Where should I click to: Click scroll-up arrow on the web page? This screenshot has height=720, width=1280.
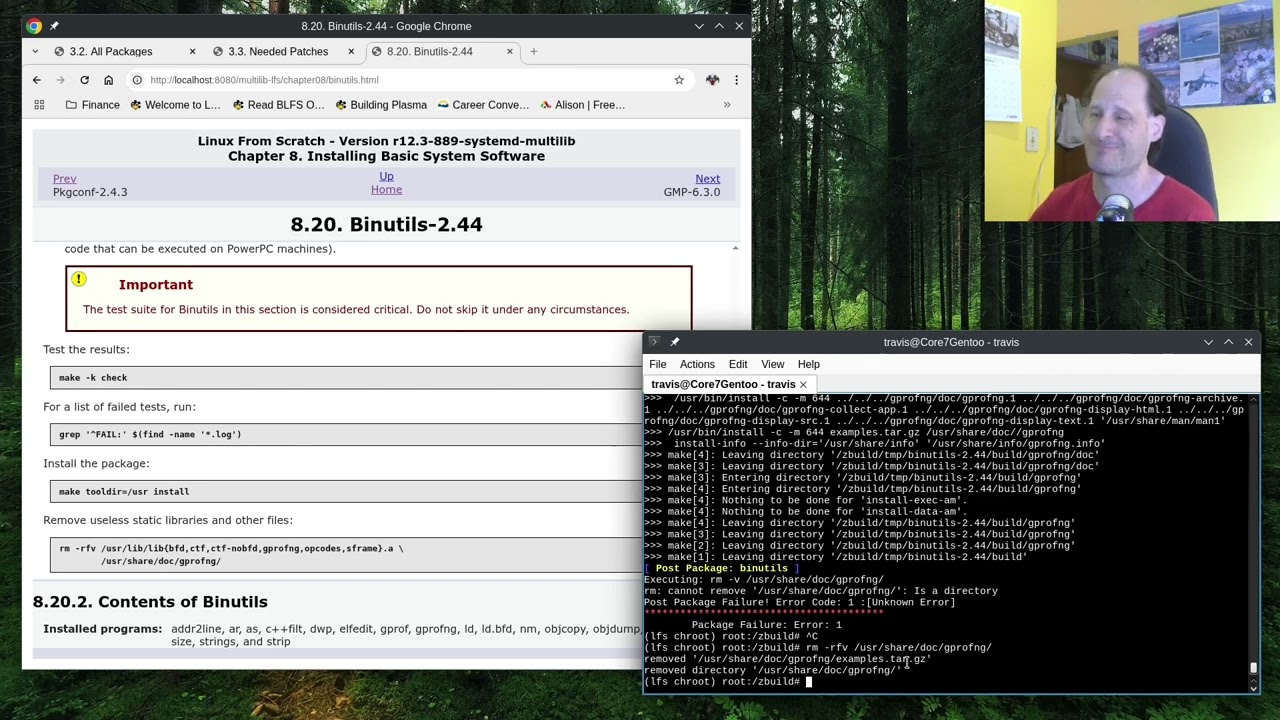pyautogui.click(x=735, y=248)
